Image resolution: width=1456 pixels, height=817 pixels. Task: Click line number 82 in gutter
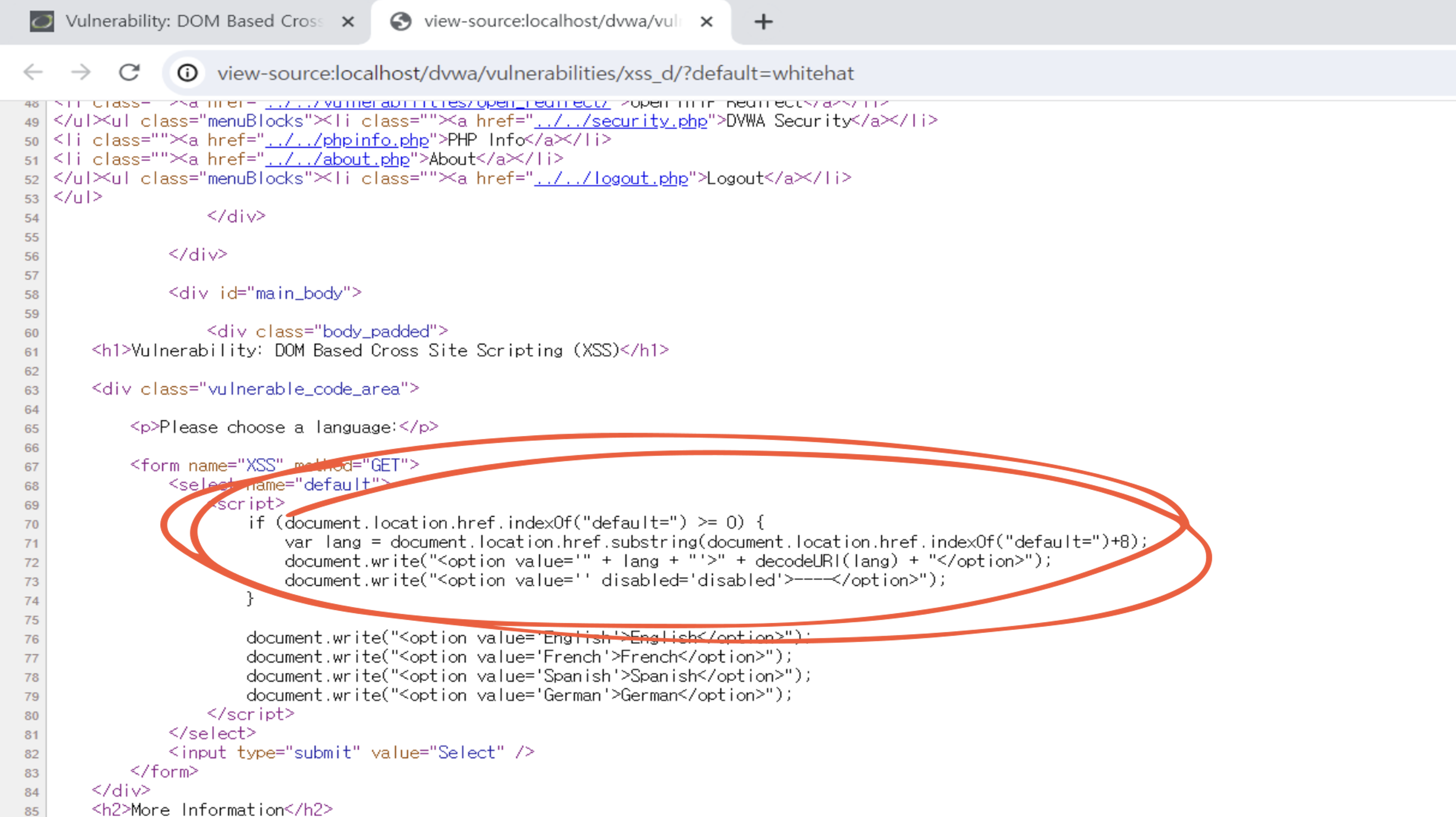tap(31, 754)
